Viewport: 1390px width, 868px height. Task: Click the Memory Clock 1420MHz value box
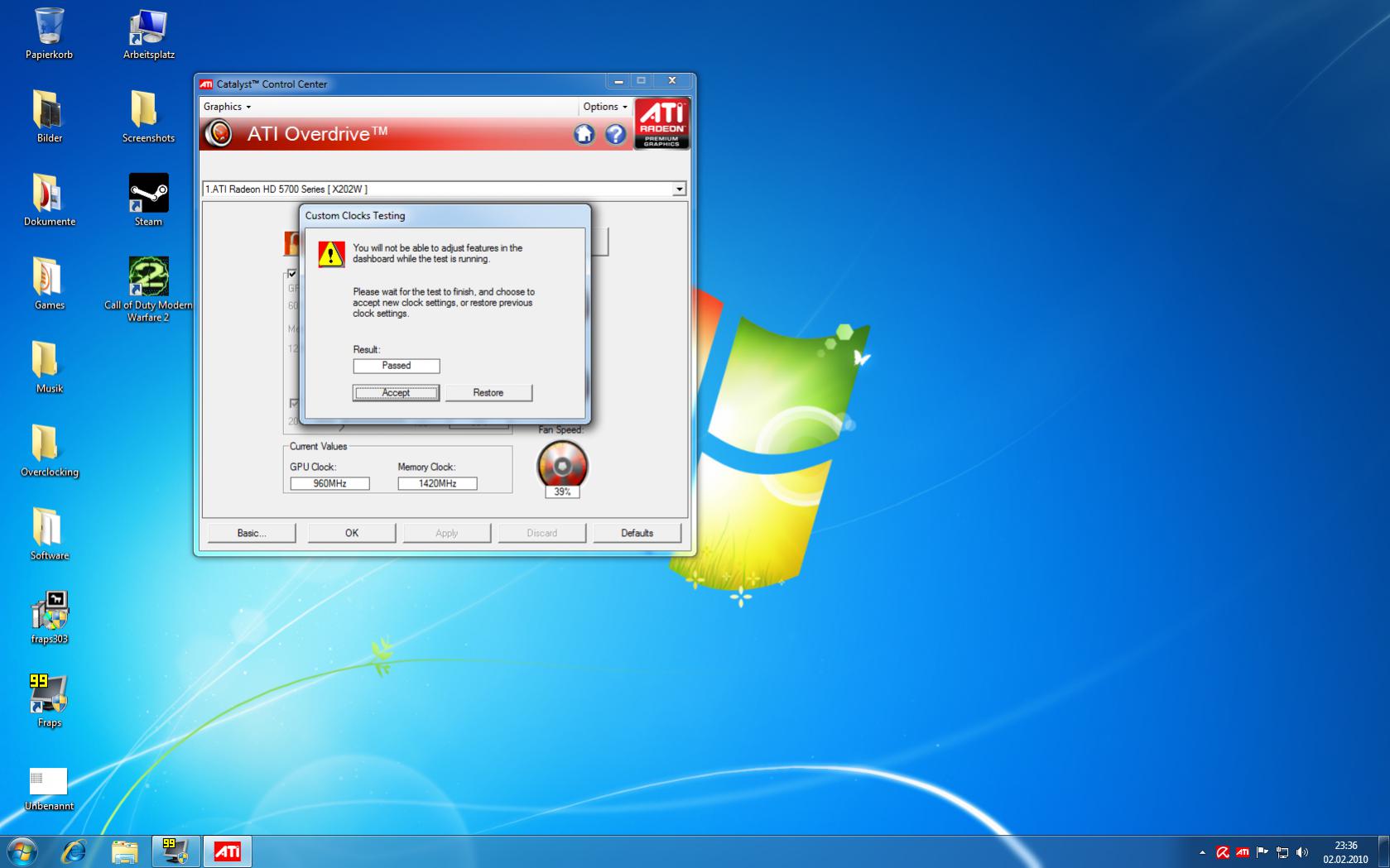437,483
